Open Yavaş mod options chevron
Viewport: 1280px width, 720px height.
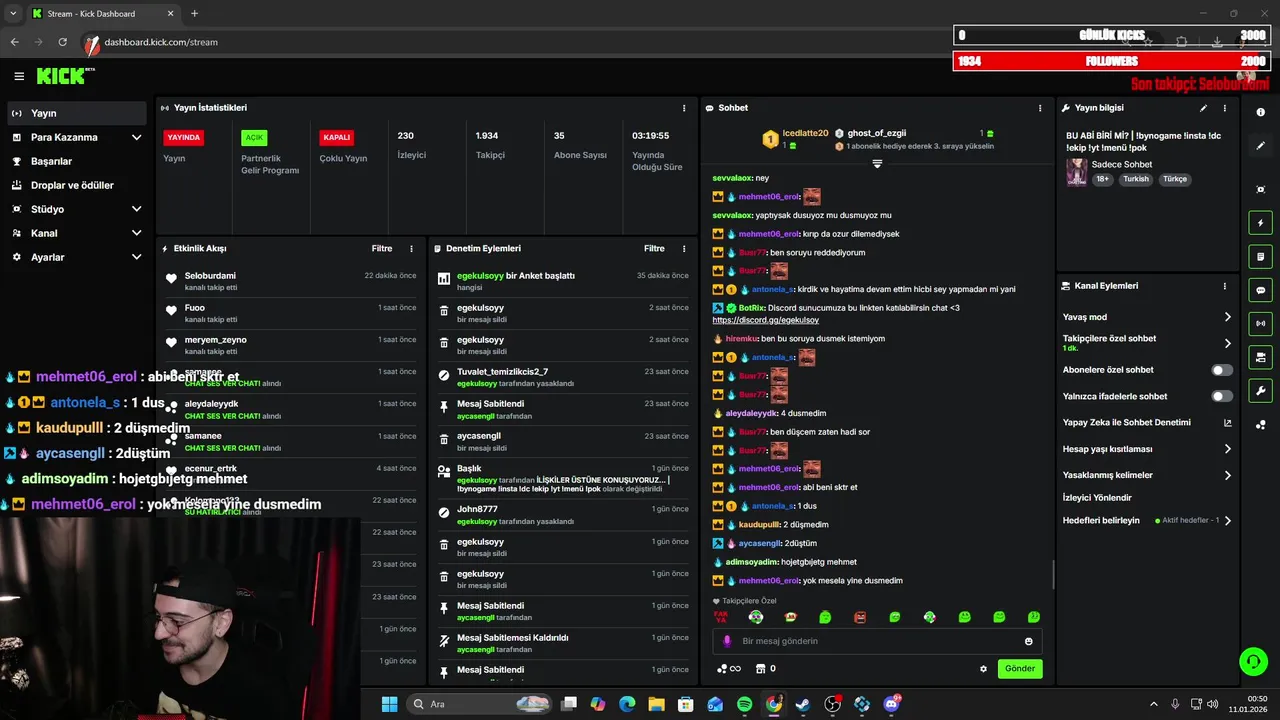click(x=1227, y=317)
